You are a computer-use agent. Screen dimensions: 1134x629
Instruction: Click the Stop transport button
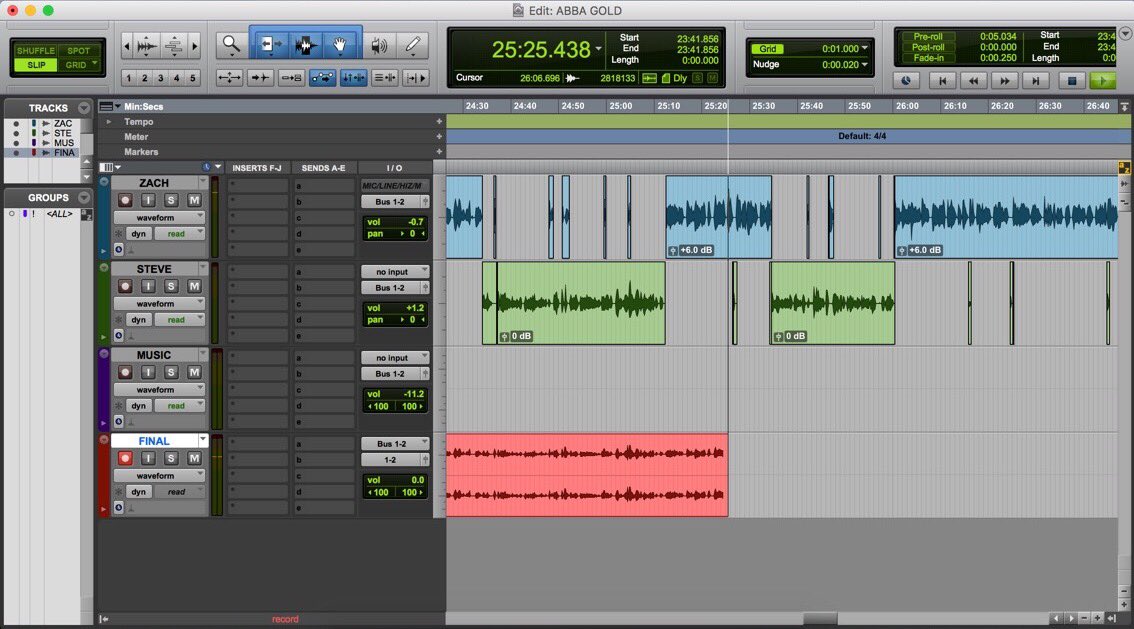1072,81
